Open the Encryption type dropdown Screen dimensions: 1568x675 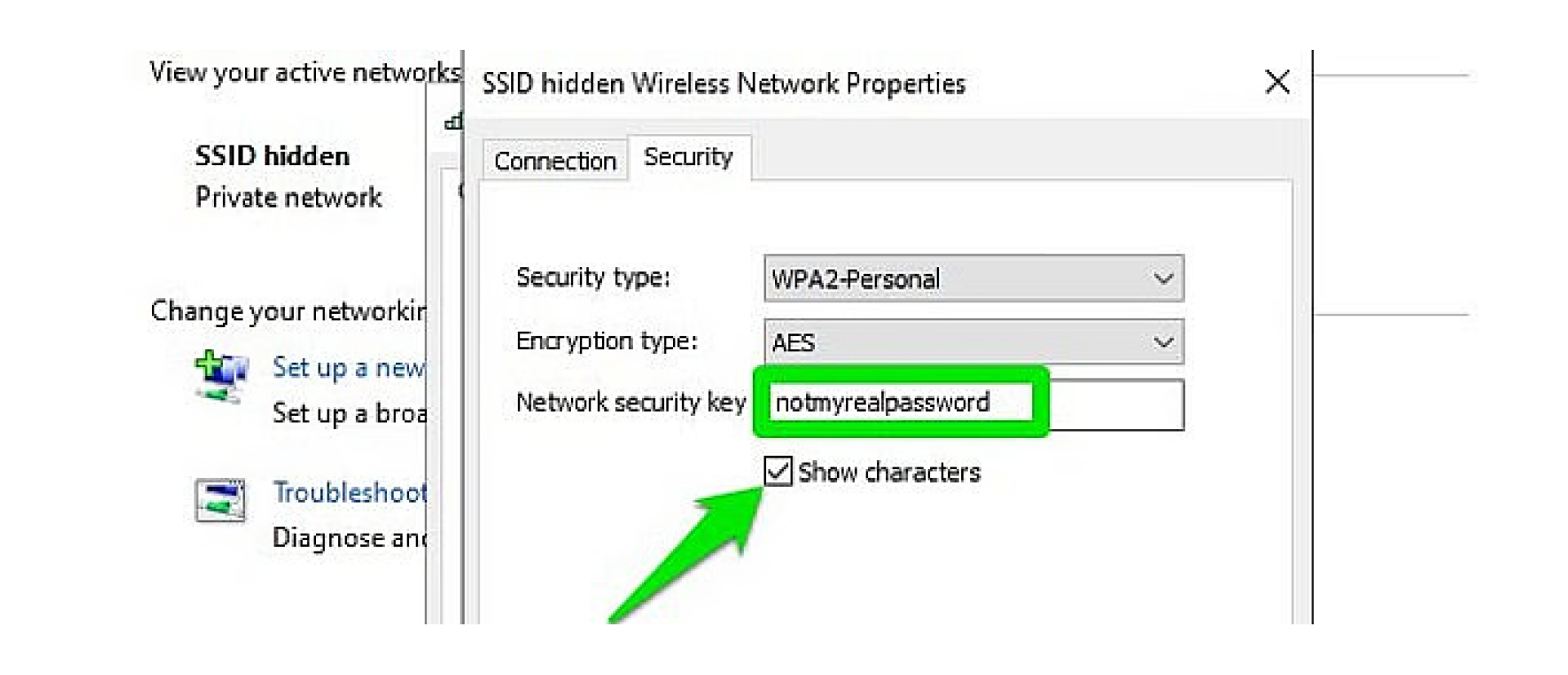1163,342
